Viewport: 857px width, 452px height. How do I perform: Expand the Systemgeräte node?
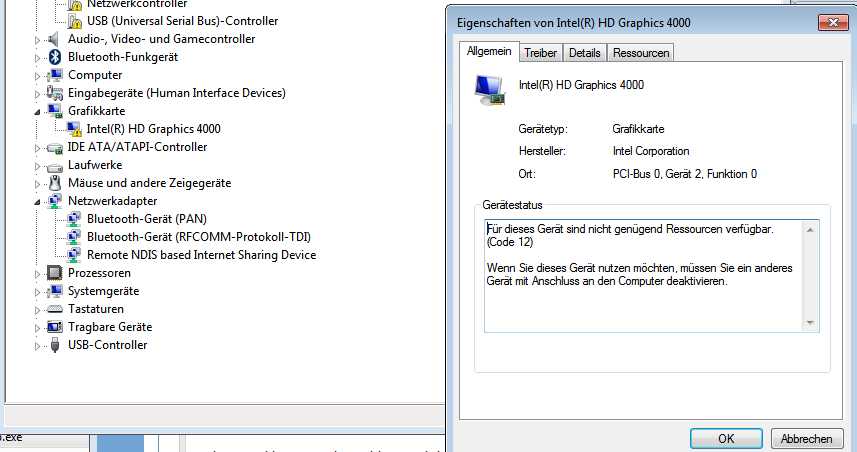[37, 292]
